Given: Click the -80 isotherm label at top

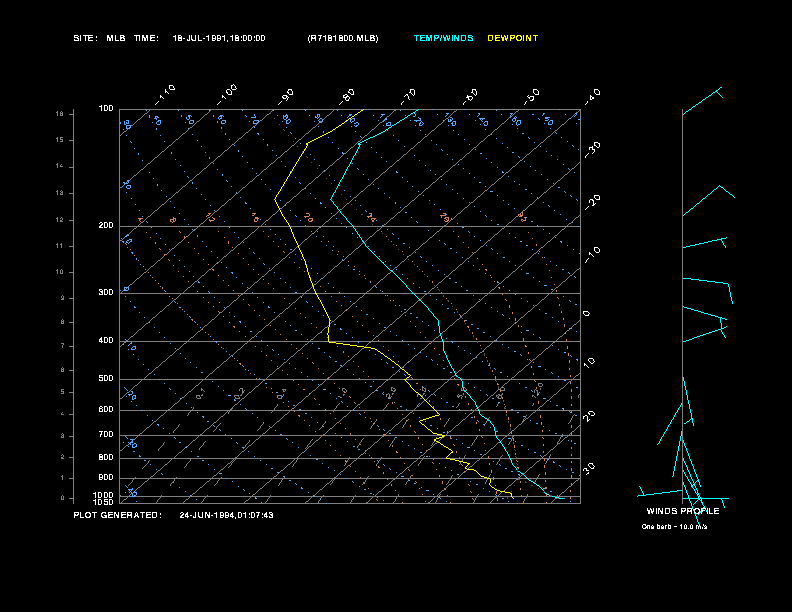Looking at the screenshot, I should [347, 97].
